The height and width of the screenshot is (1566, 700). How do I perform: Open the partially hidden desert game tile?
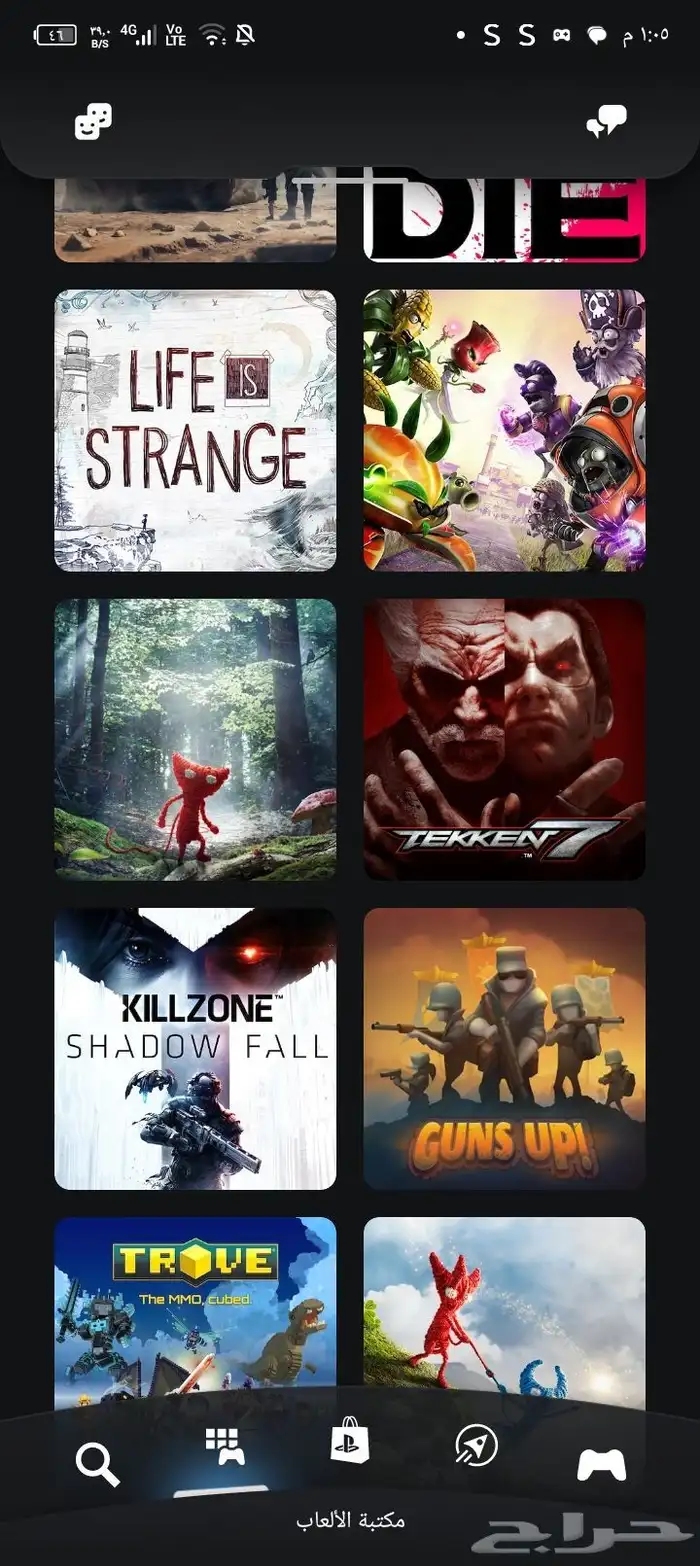tap(195, 220)
